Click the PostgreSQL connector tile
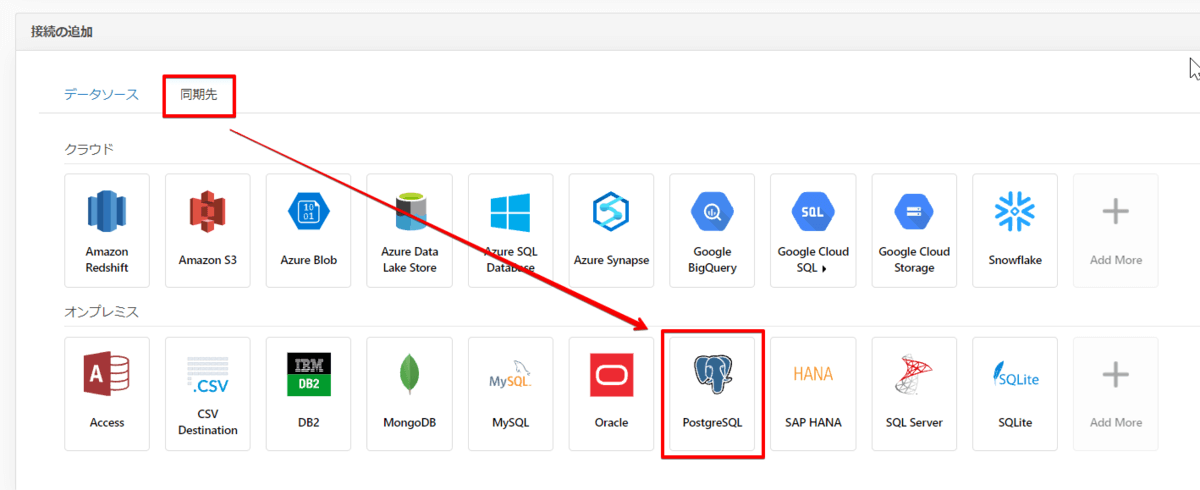 coord(712,394)
